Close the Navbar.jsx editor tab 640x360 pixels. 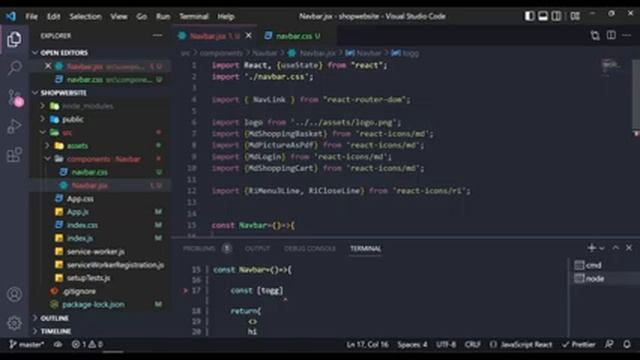coord(248,36)
